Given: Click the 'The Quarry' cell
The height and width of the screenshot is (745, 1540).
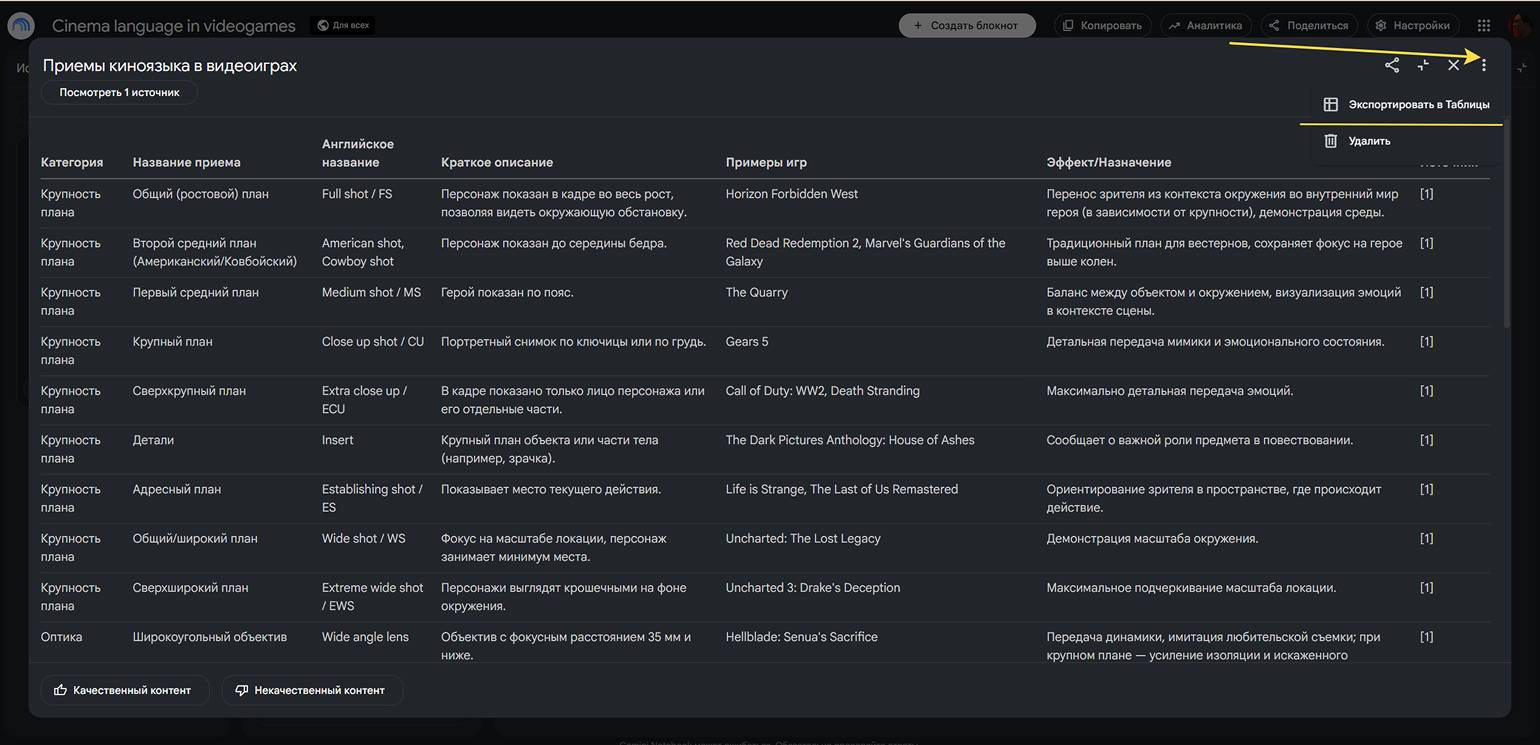Looking at the screenshot, I should tap(757, 292).
